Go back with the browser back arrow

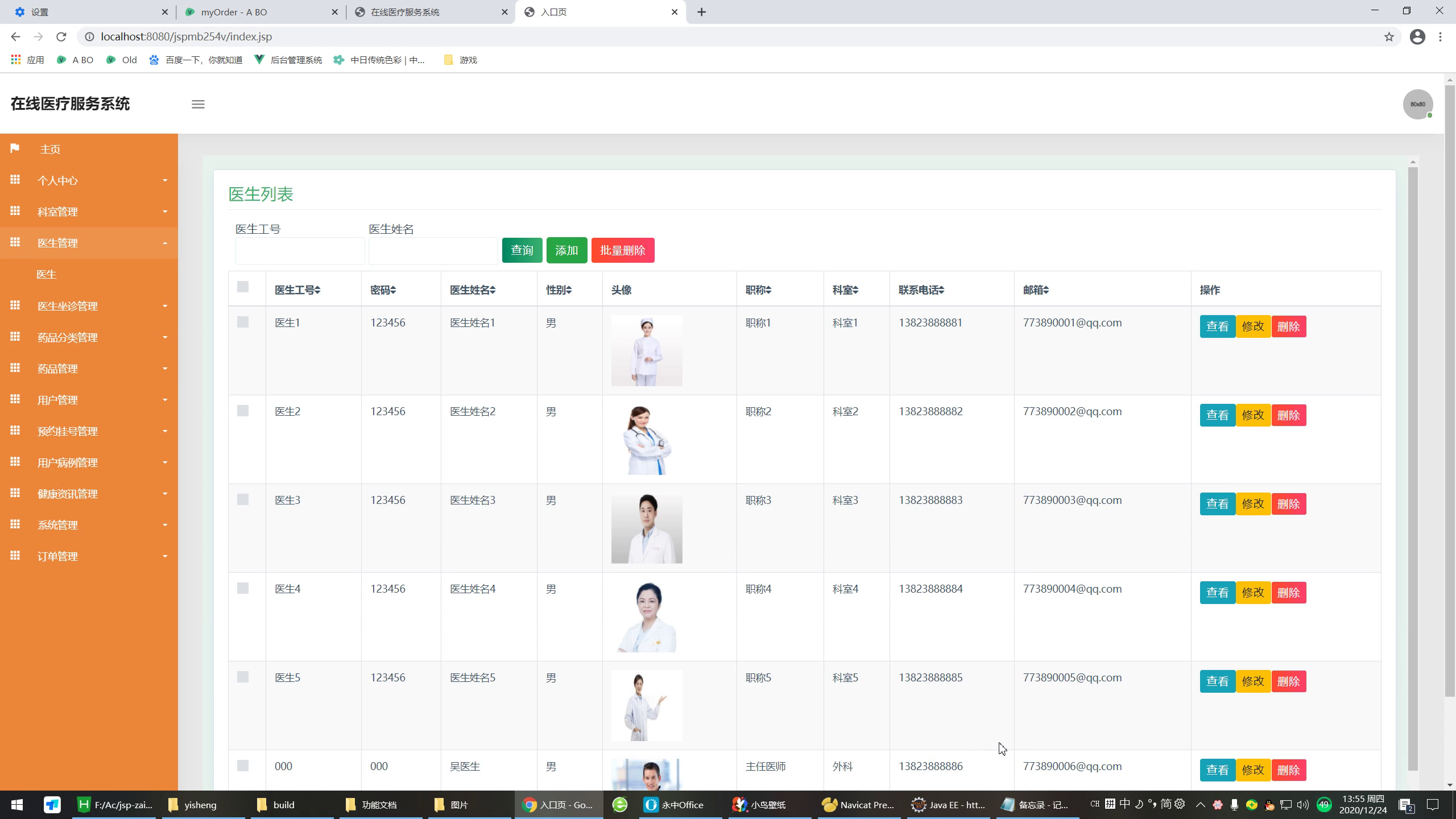pos(15,36)
